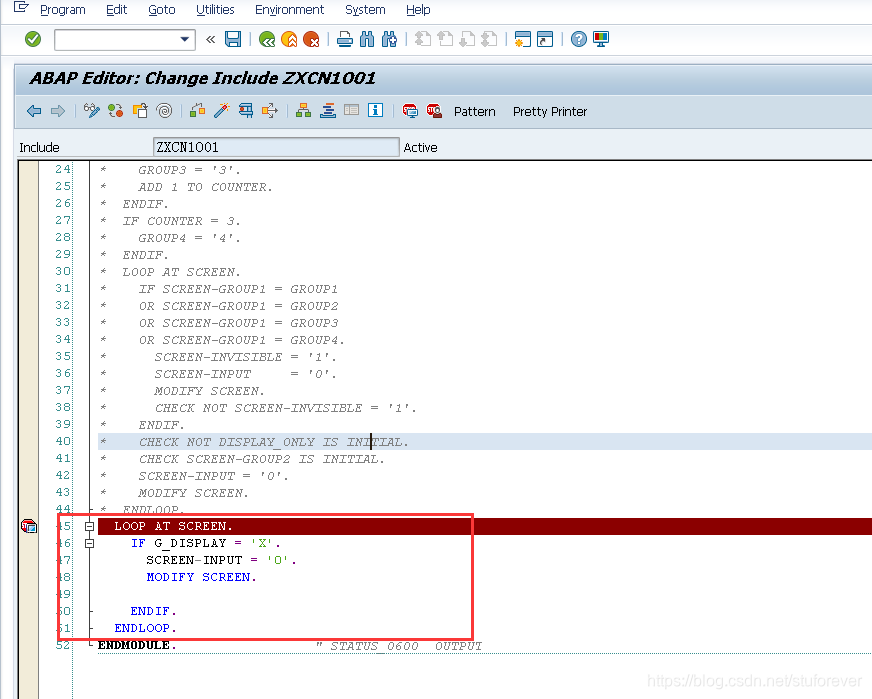Click the Other Object icon
Image resolution: width=872 pixels, height=699 pixels.
click(x=140, y=111)
